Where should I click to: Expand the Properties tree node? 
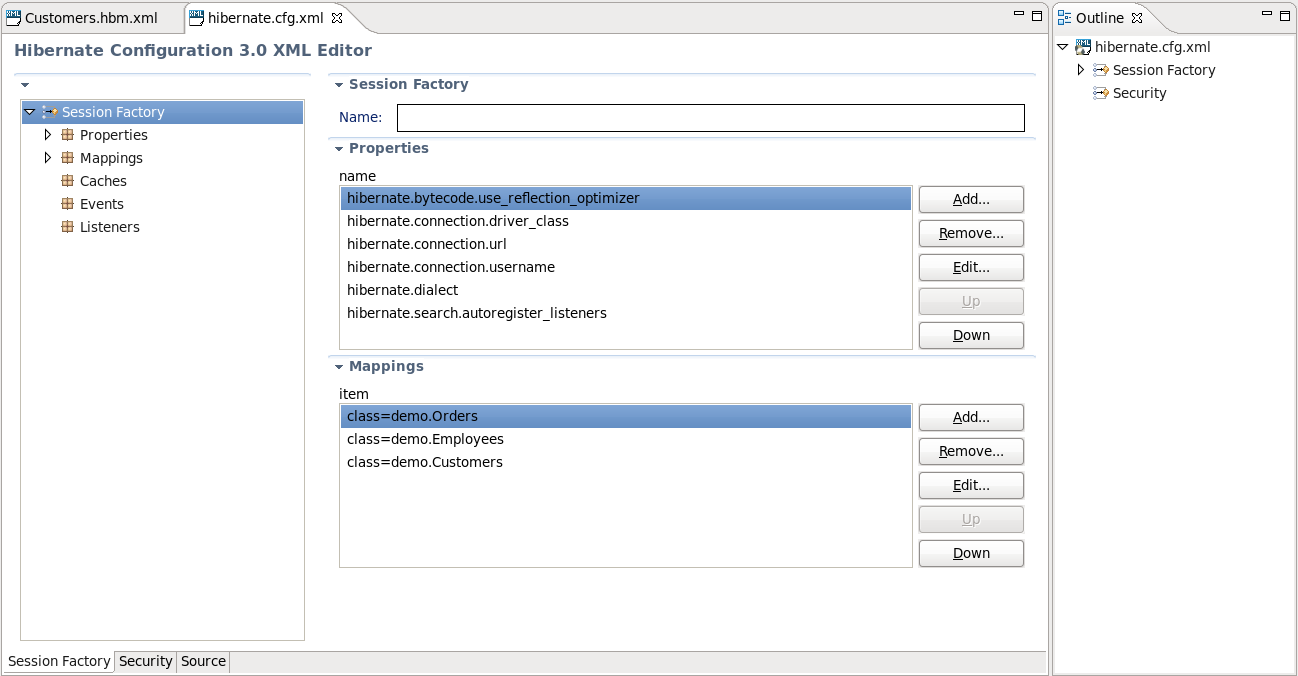point(47,135)
